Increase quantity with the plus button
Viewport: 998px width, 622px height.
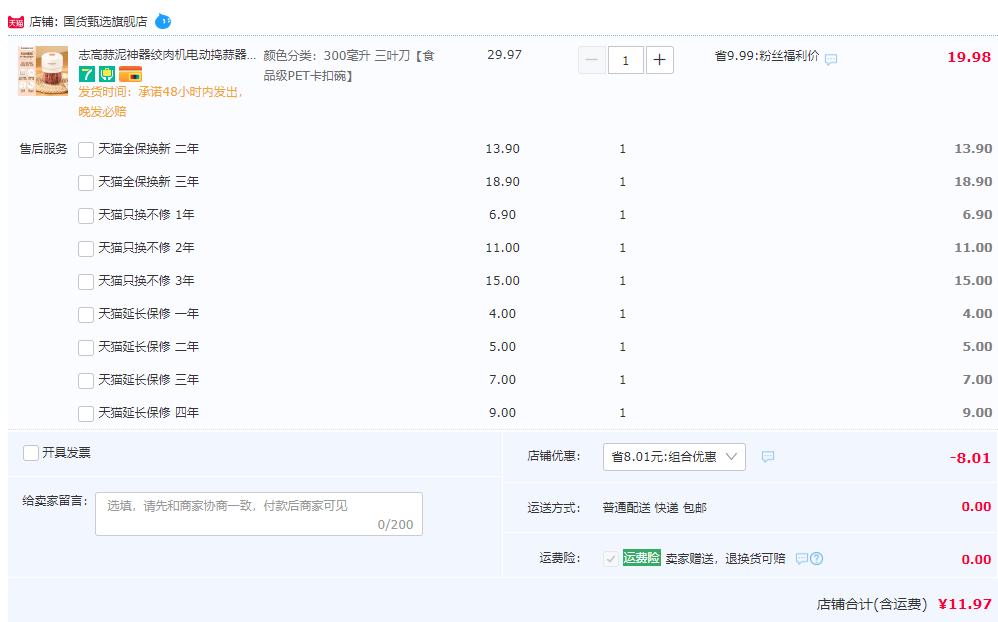(x=659, y=60)
